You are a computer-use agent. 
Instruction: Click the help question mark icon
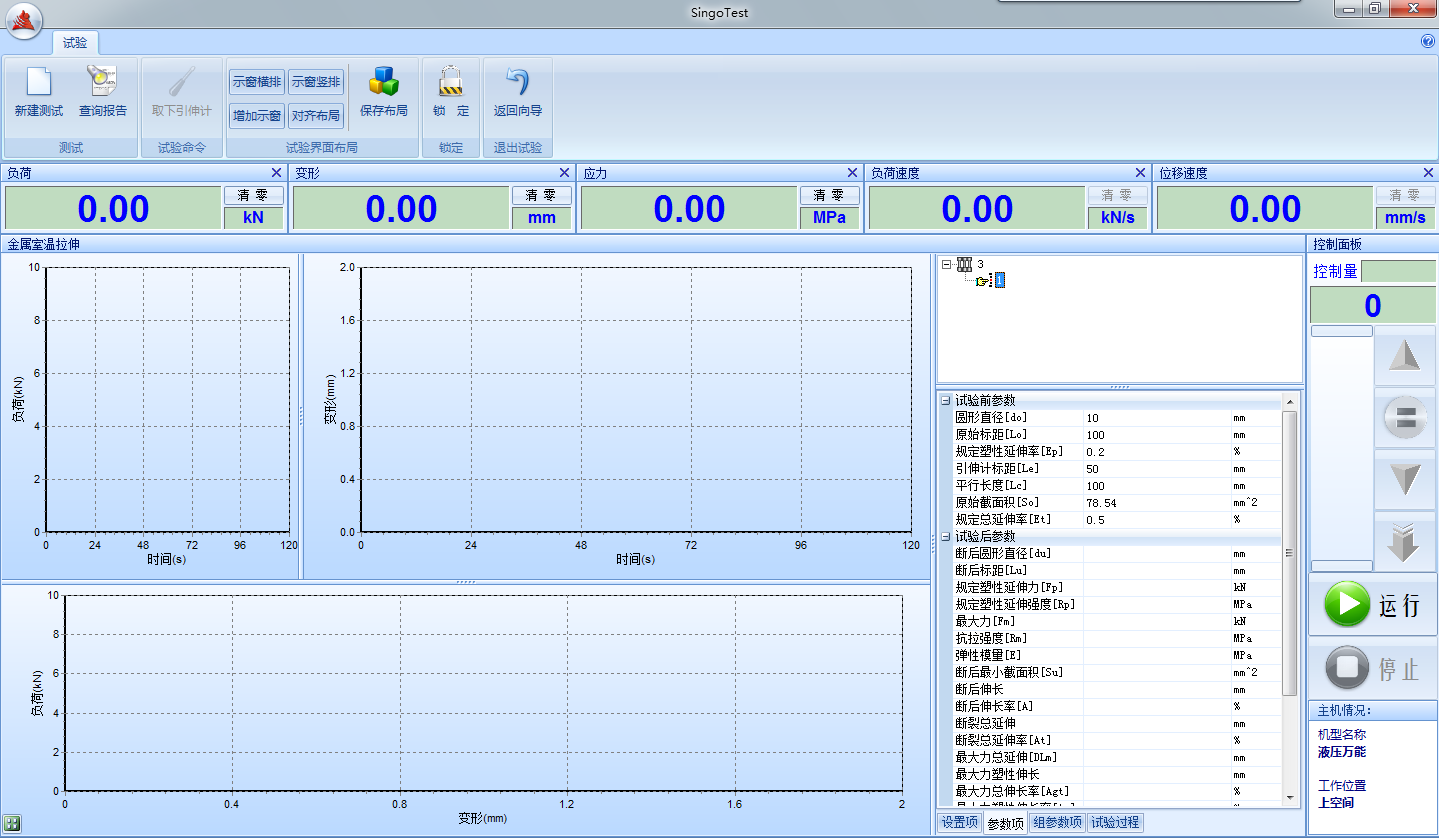click(1427, 42)
